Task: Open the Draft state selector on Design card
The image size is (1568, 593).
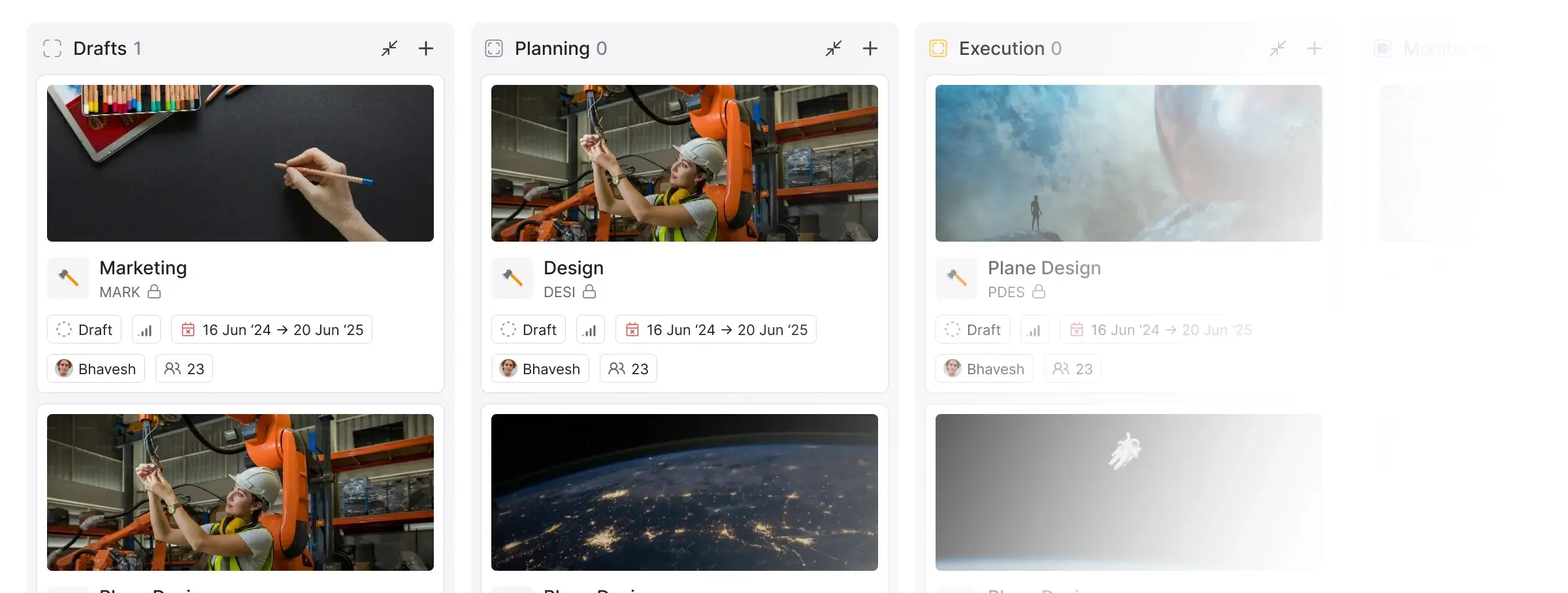Action: [x=528, y=329]
